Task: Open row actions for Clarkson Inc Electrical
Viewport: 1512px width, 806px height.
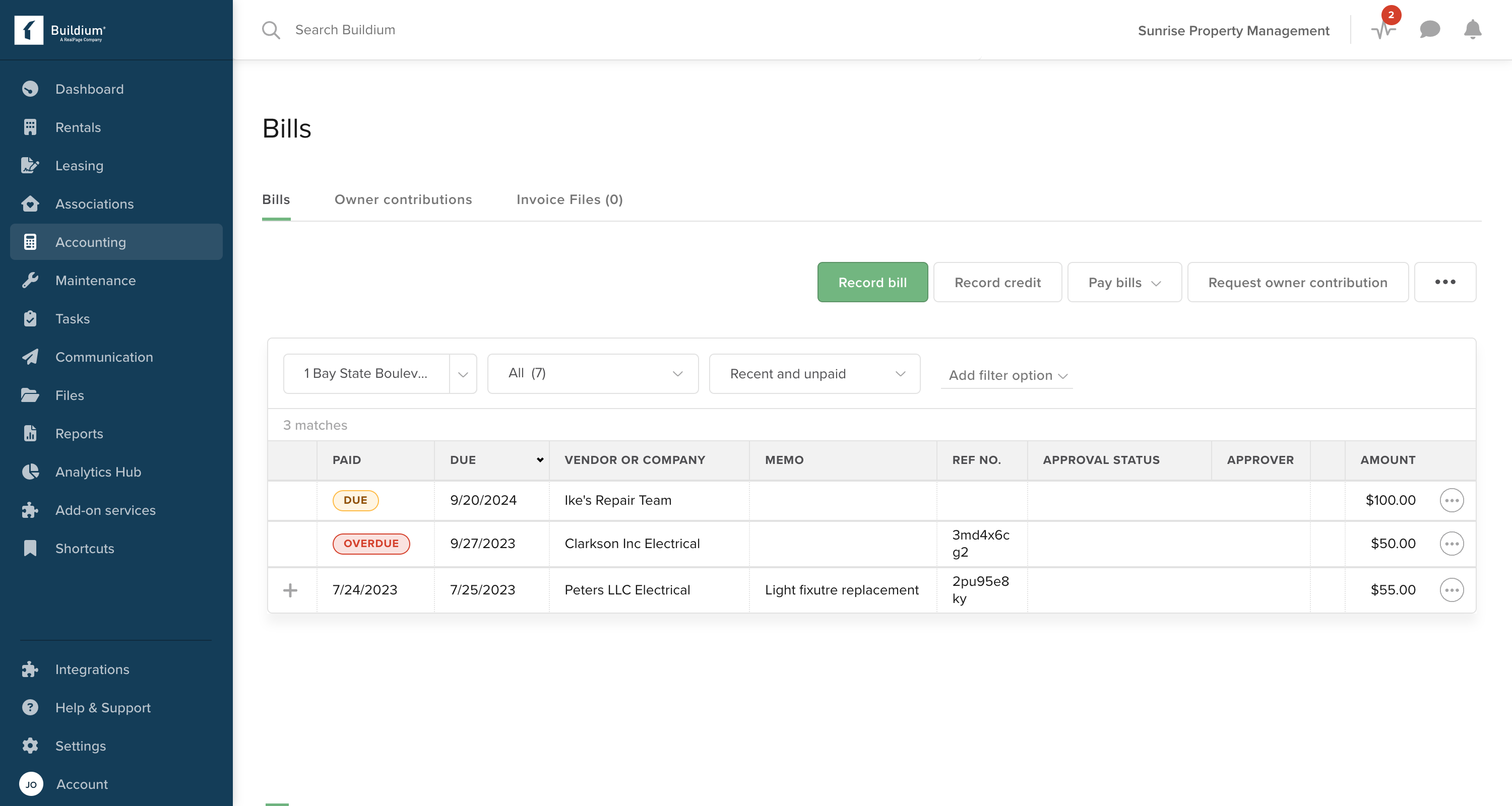Action: tap(1451, 544)
